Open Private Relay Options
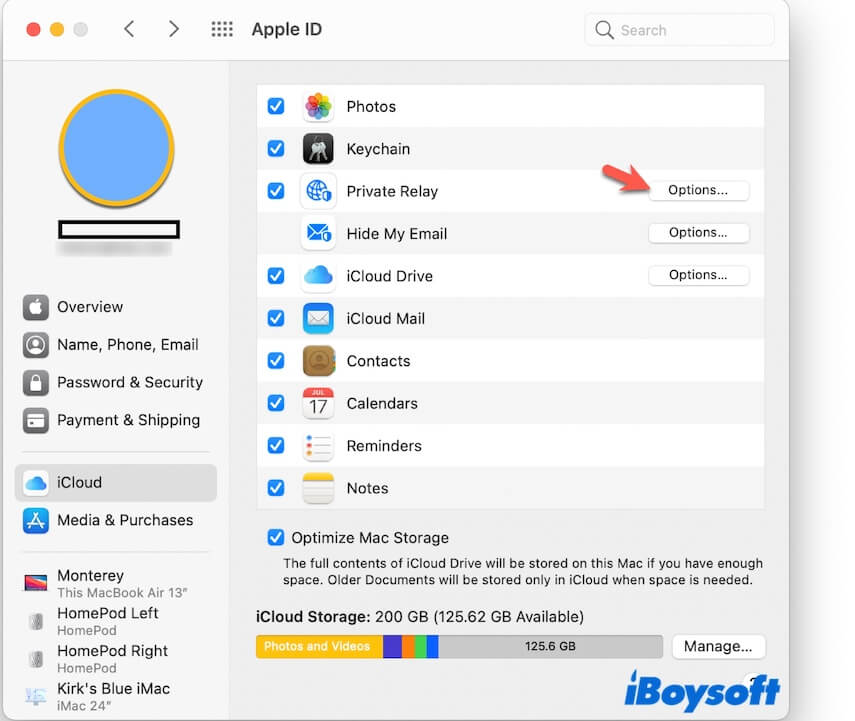 coord(698,190)
